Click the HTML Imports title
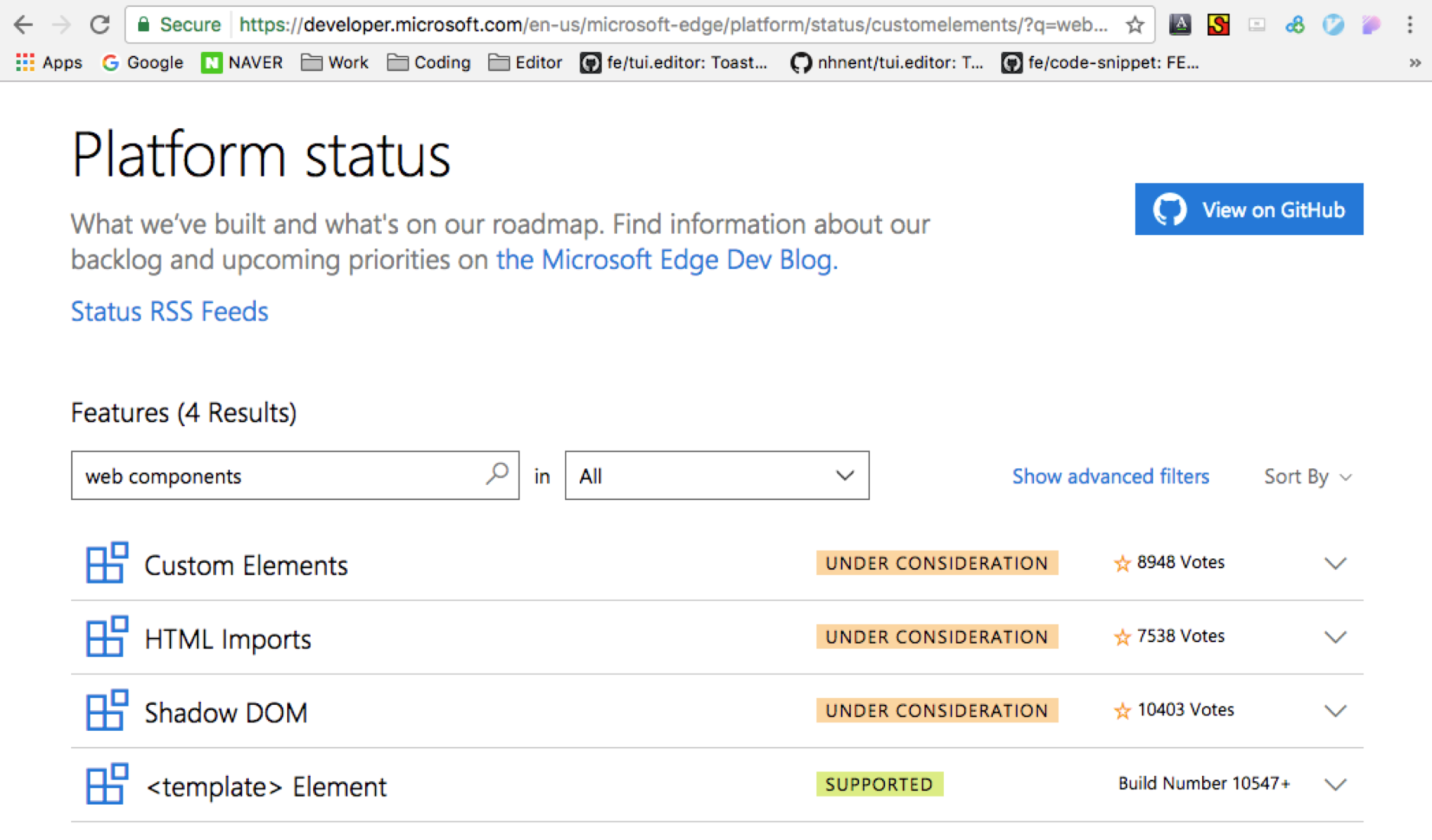This screenshot has height=840, width=1432. tap(228, 639)
